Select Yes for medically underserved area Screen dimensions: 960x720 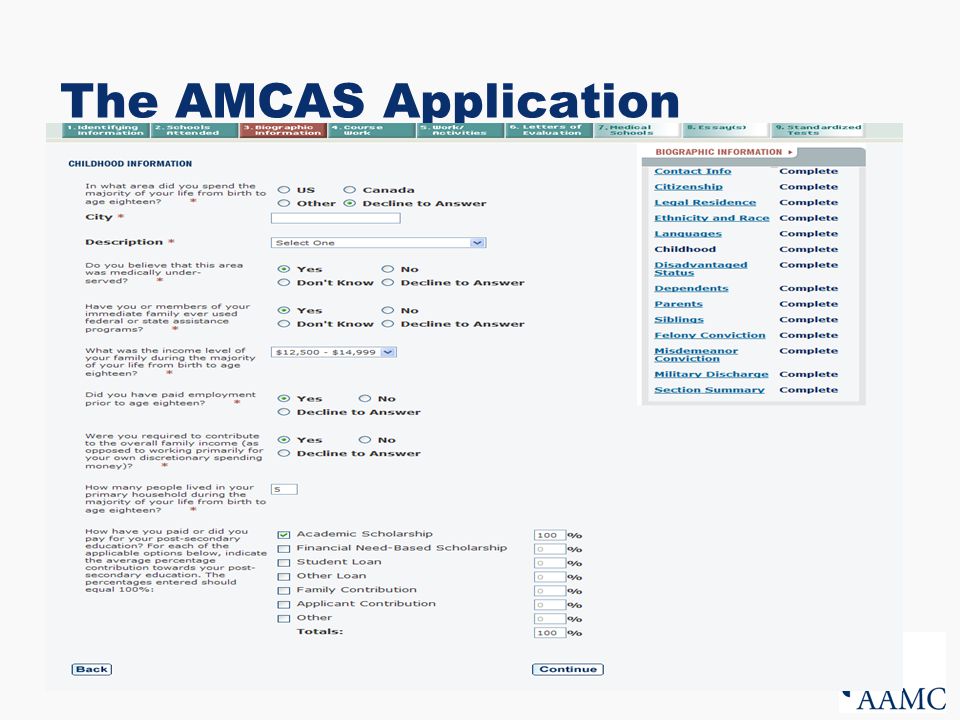coord(283,269)
